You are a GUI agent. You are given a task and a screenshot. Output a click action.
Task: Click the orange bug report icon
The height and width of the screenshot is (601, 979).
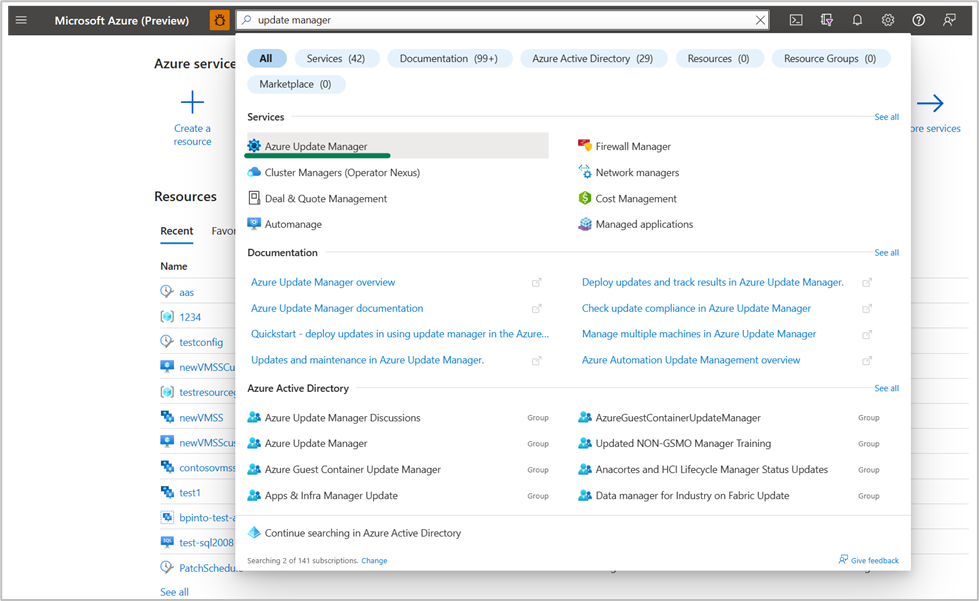coord(220,20)
